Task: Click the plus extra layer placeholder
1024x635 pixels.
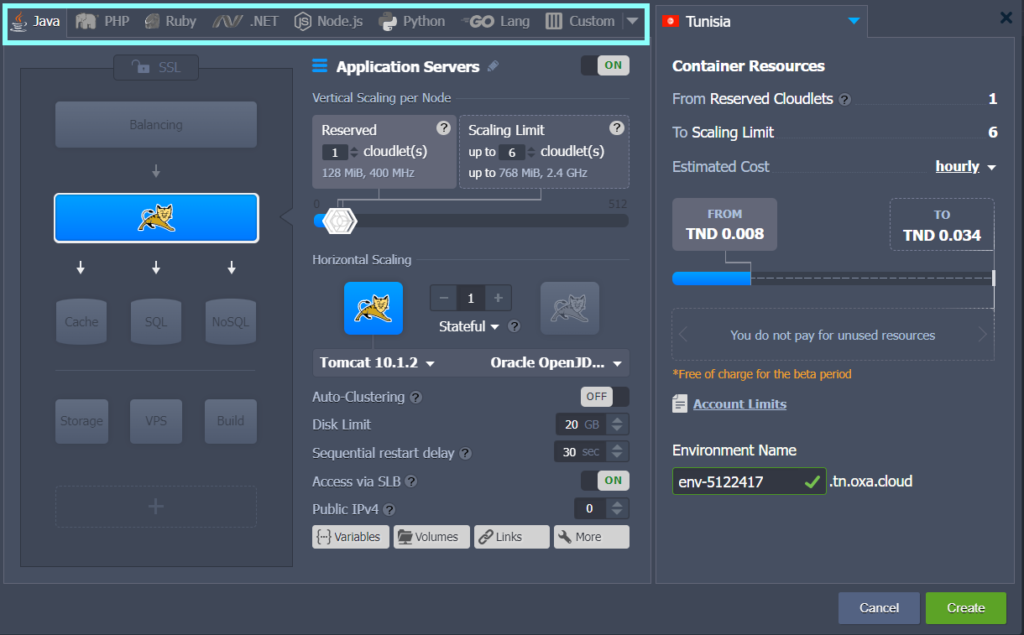Action: pos(156,506)
